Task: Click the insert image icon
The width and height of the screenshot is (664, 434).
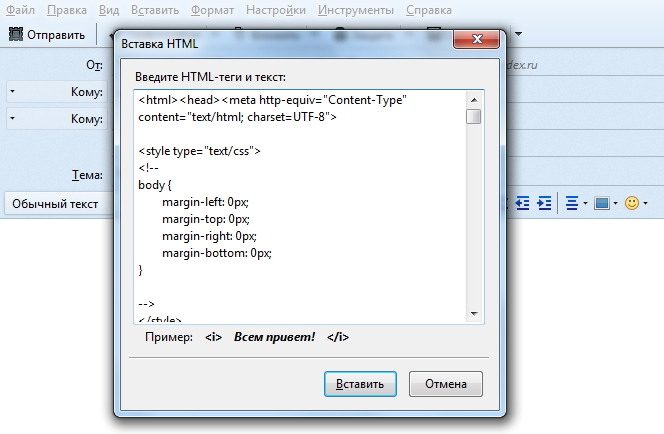Action: pos(601,203)
